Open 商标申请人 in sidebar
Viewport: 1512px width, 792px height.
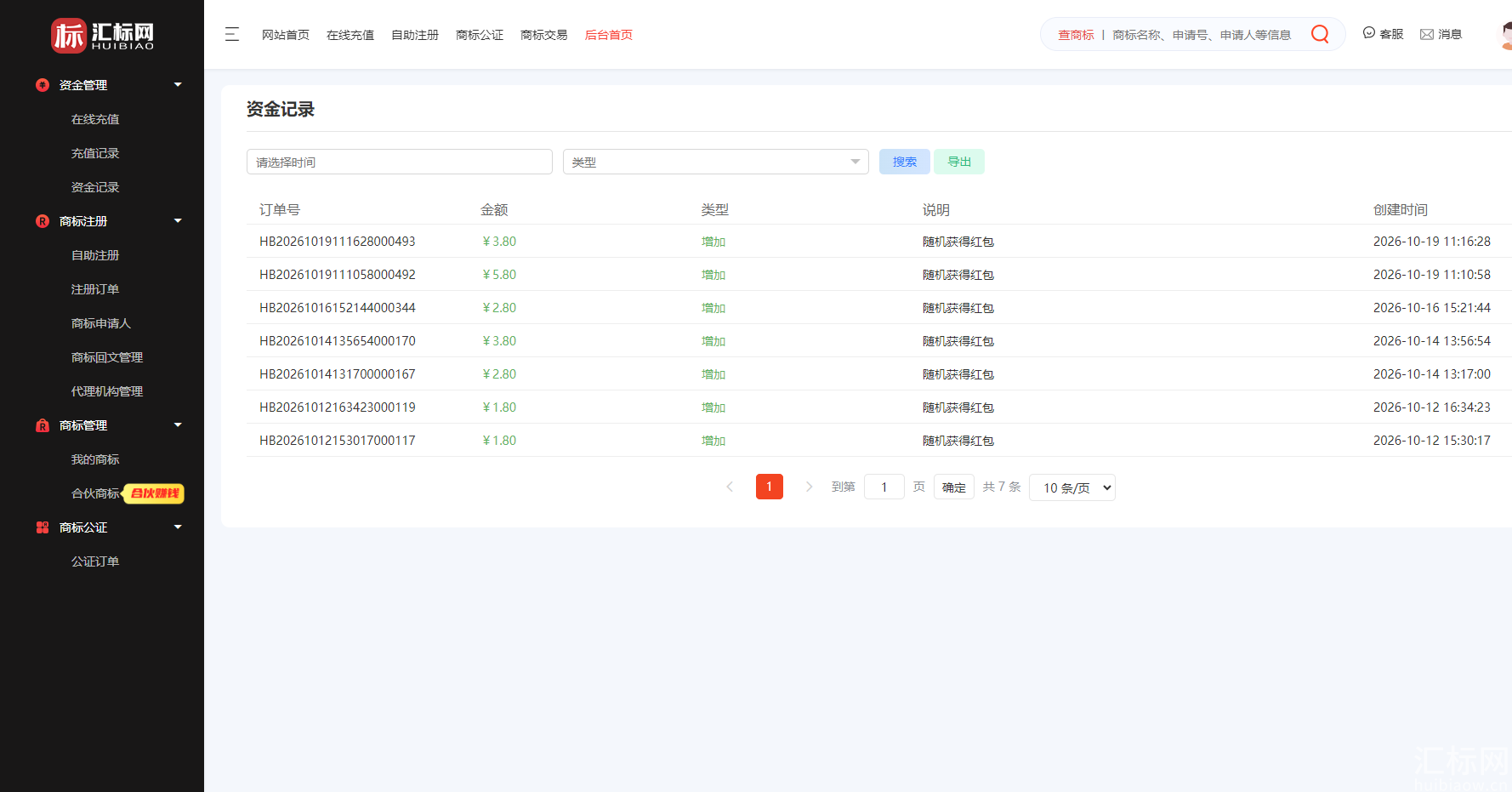coord(101,323)
